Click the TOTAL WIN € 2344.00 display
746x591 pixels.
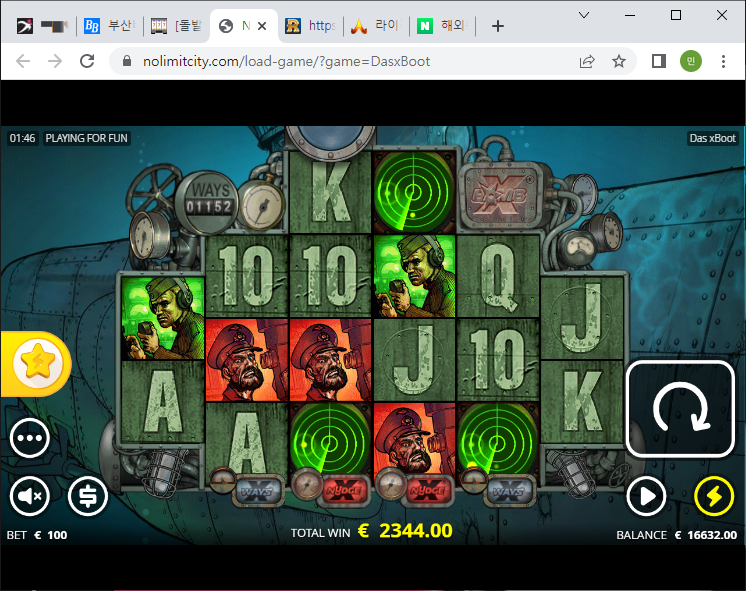372,531
